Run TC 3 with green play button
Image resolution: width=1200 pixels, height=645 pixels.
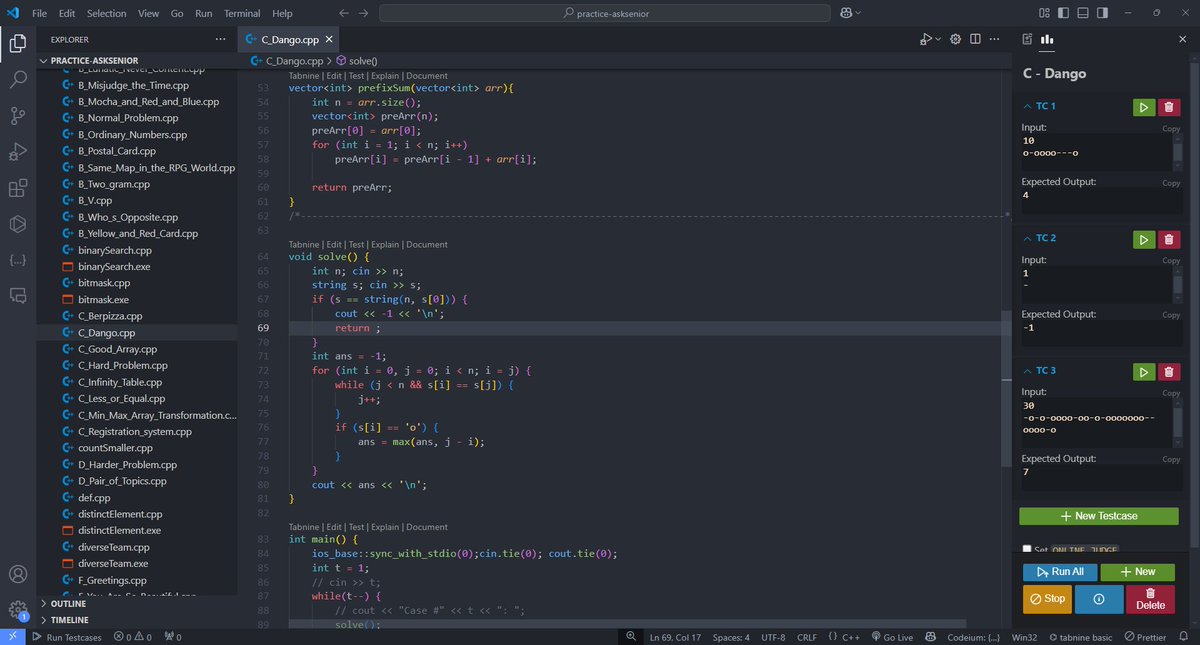coord(1143,372)
